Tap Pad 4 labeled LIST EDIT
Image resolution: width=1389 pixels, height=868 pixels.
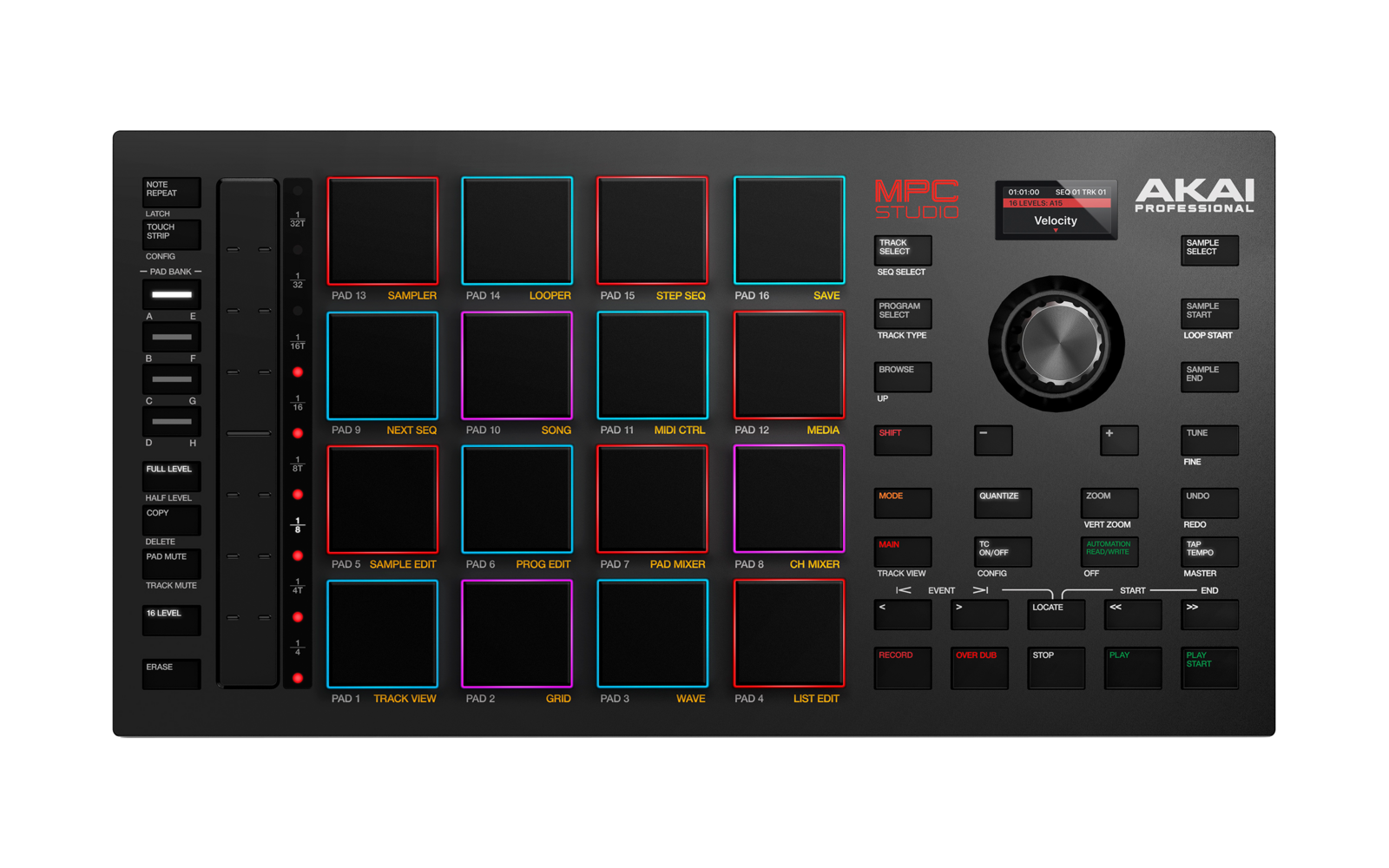coord(788,634)
